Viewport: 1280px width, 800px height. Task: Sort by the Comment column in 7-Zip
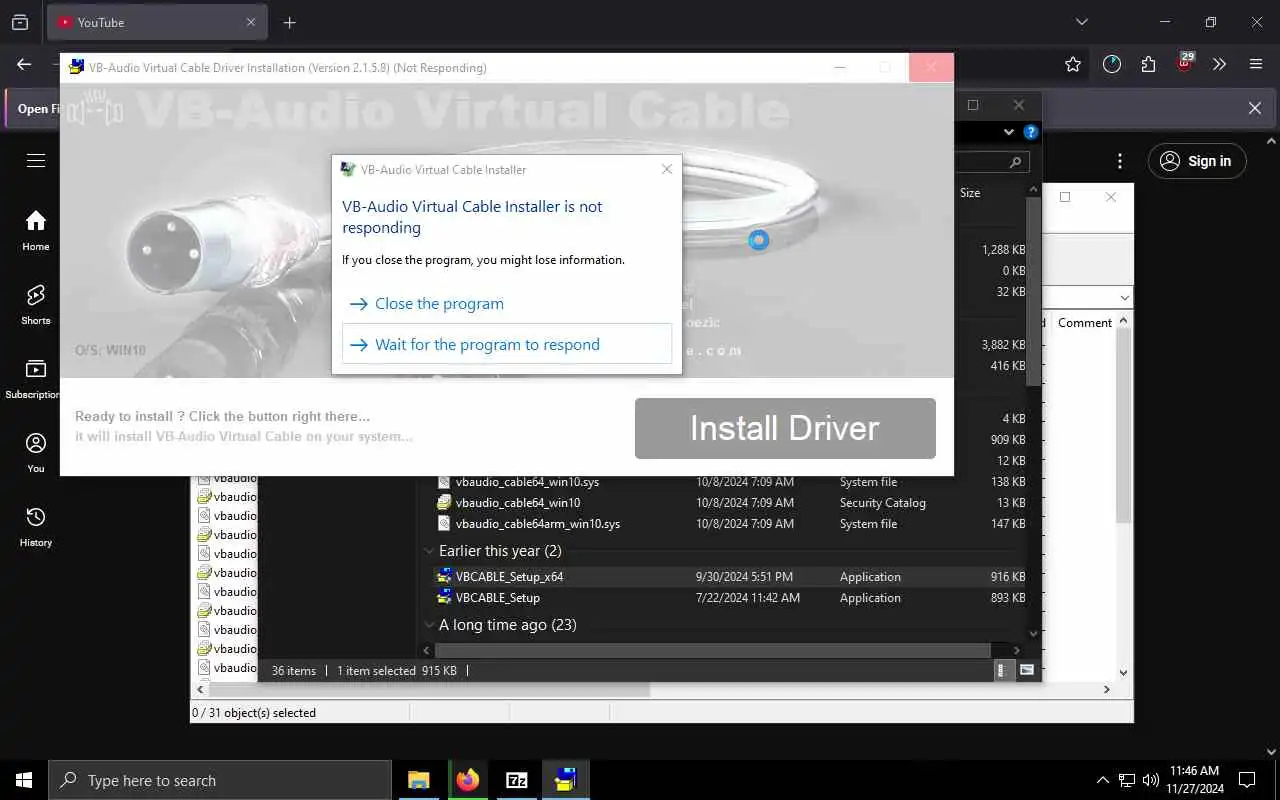[1085, 323]
